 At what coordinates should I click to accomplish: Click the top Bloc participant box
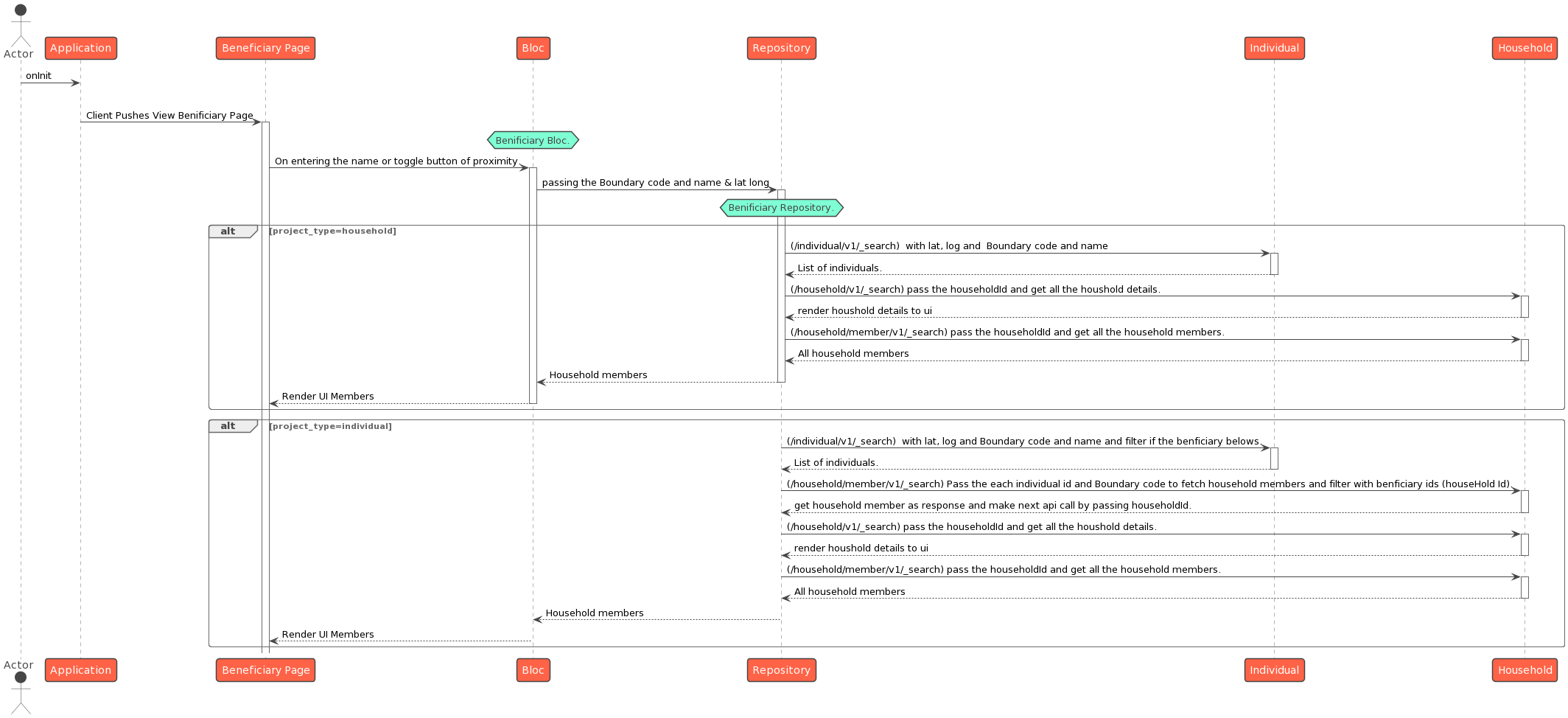(x=533, y=48)
